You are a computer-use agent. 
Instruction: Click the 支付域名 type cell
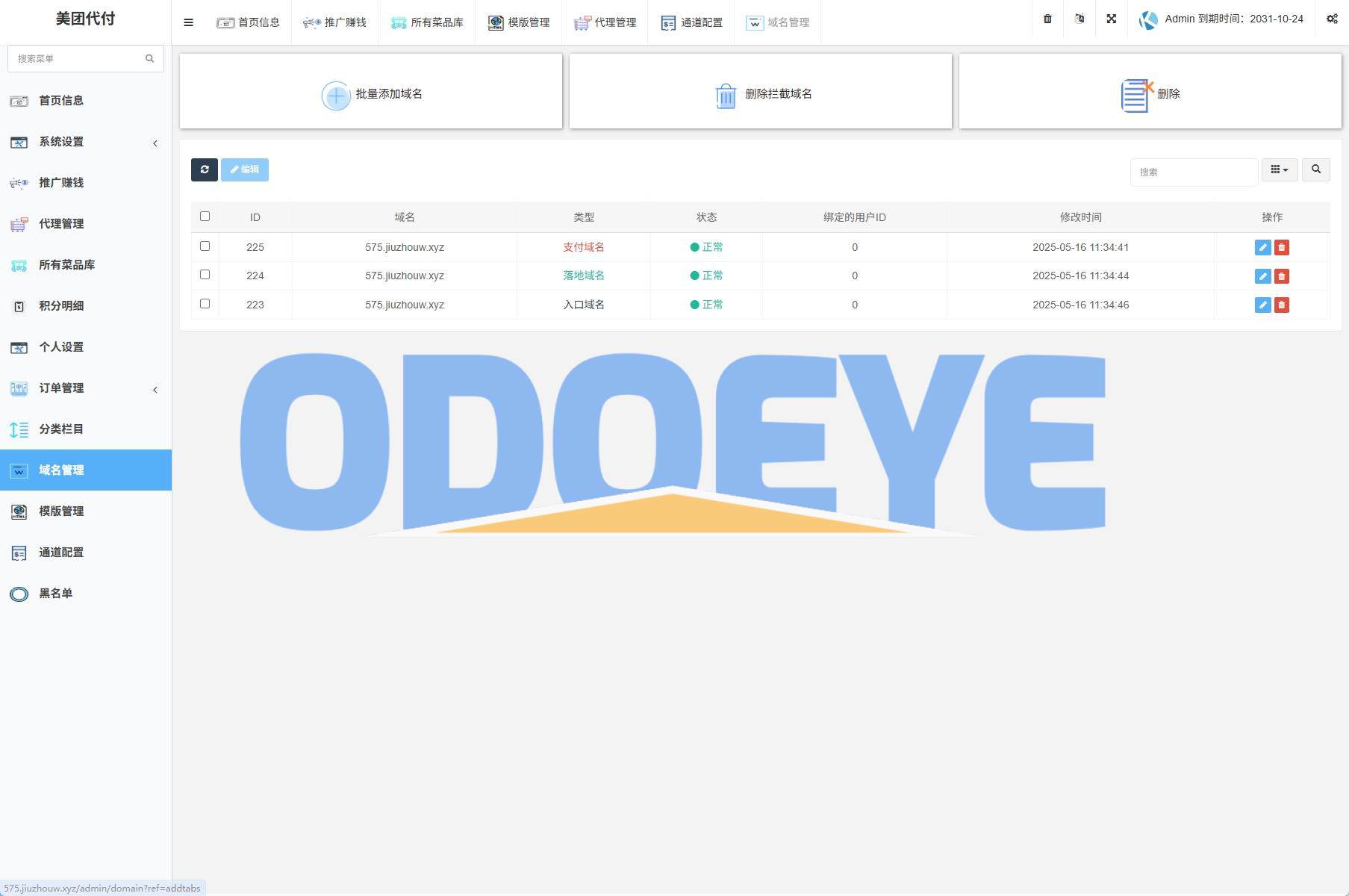point(584,247)
